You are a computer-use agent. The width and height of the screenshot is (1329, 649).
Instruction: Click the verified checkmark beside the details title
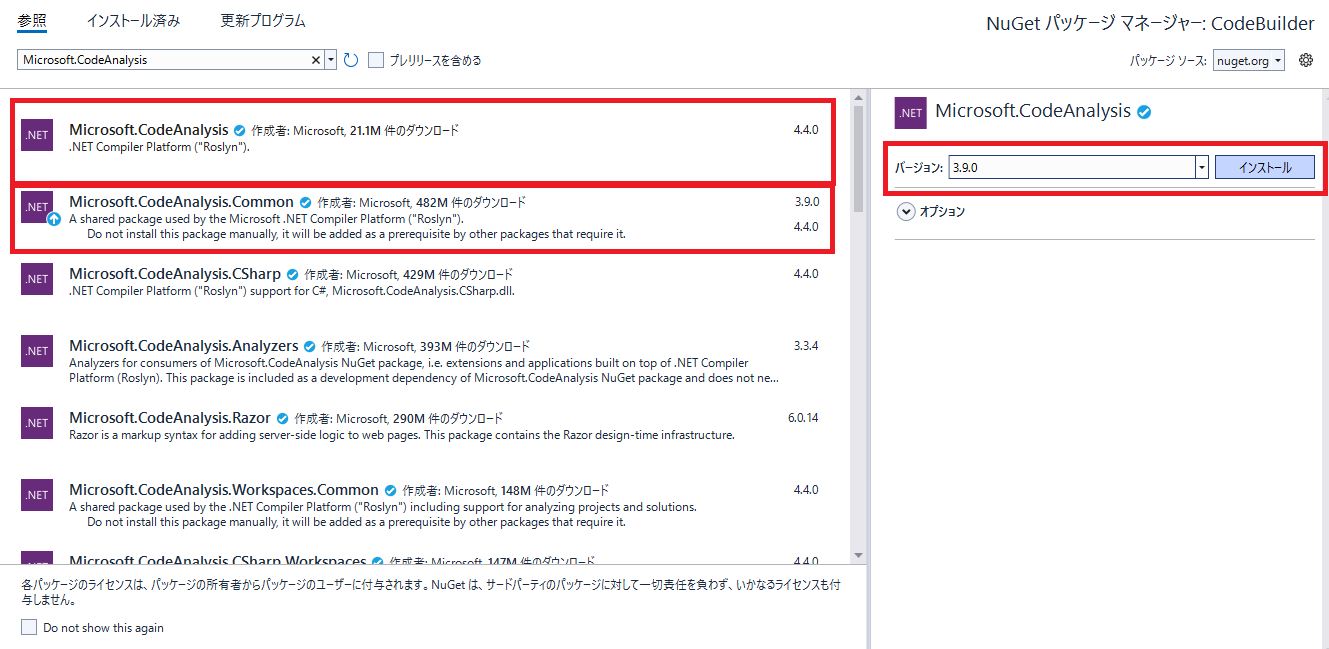(1144, 112)
